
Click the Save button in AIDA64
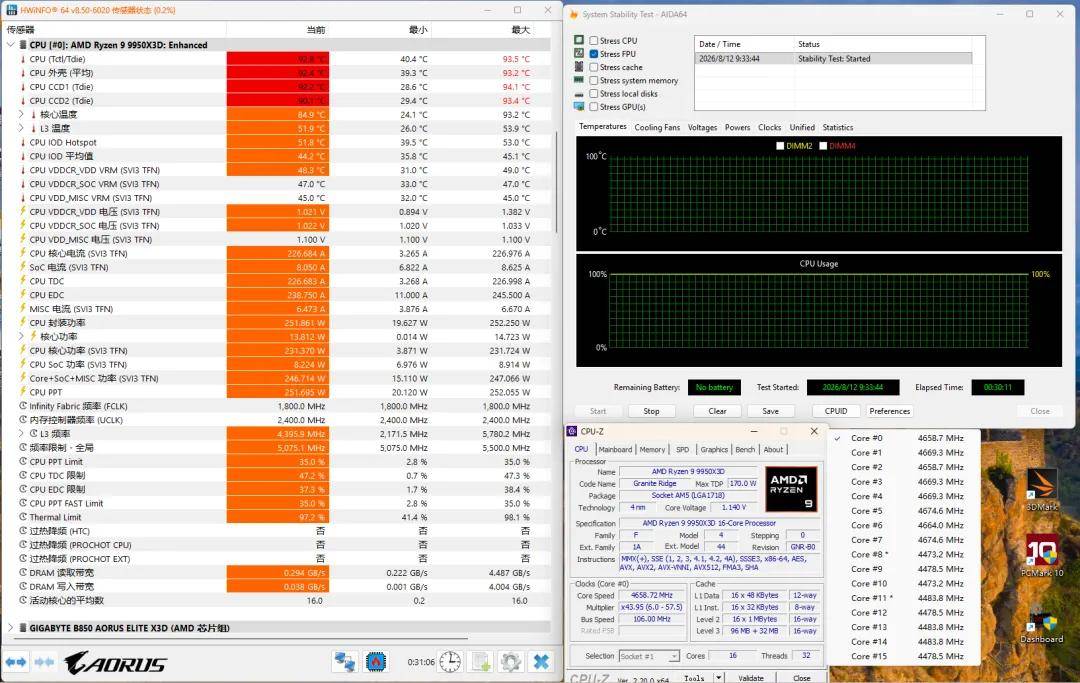[771, 411]
